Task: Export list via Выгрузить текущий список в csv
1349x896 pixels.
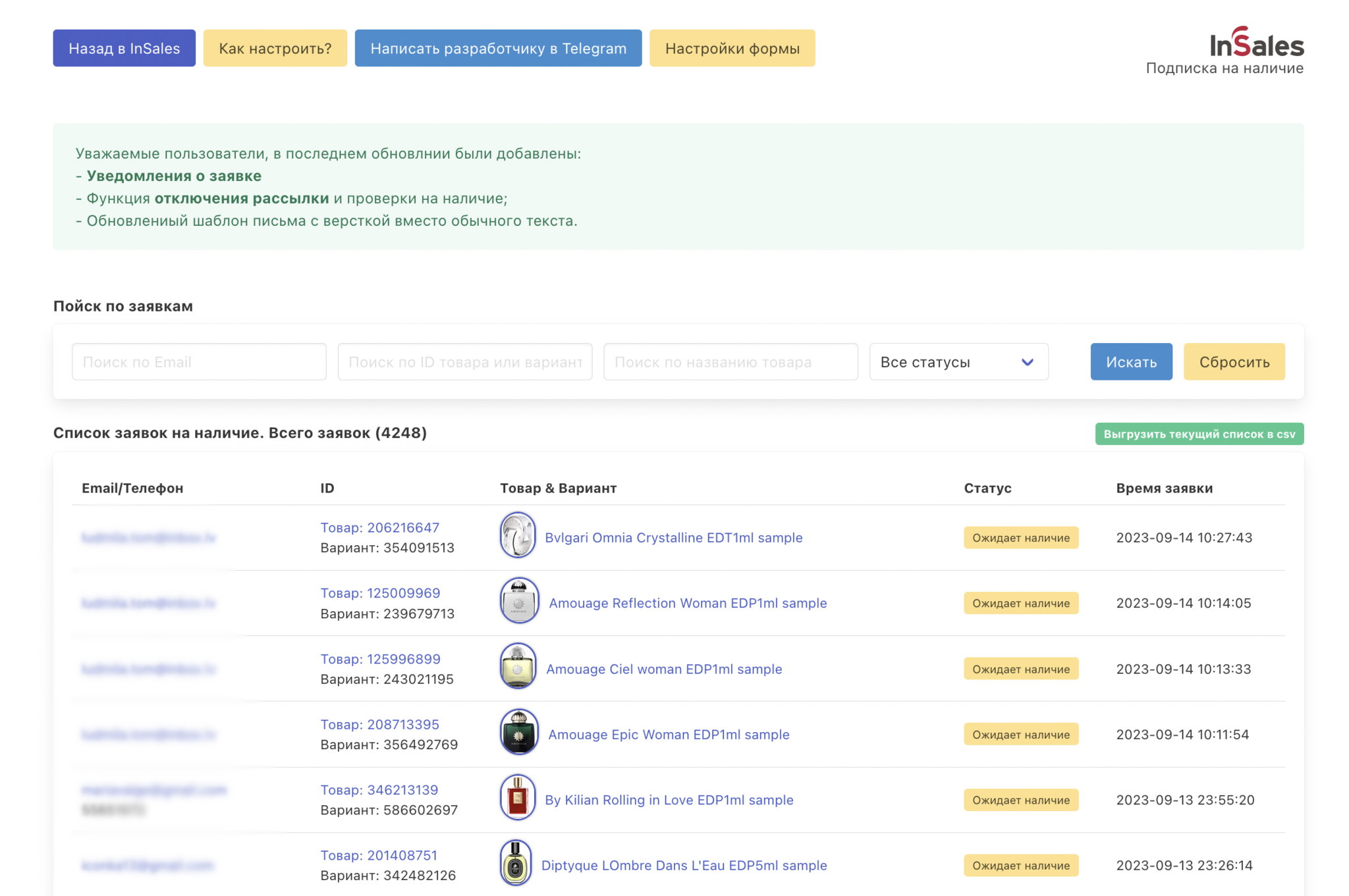Action: 1199,434
